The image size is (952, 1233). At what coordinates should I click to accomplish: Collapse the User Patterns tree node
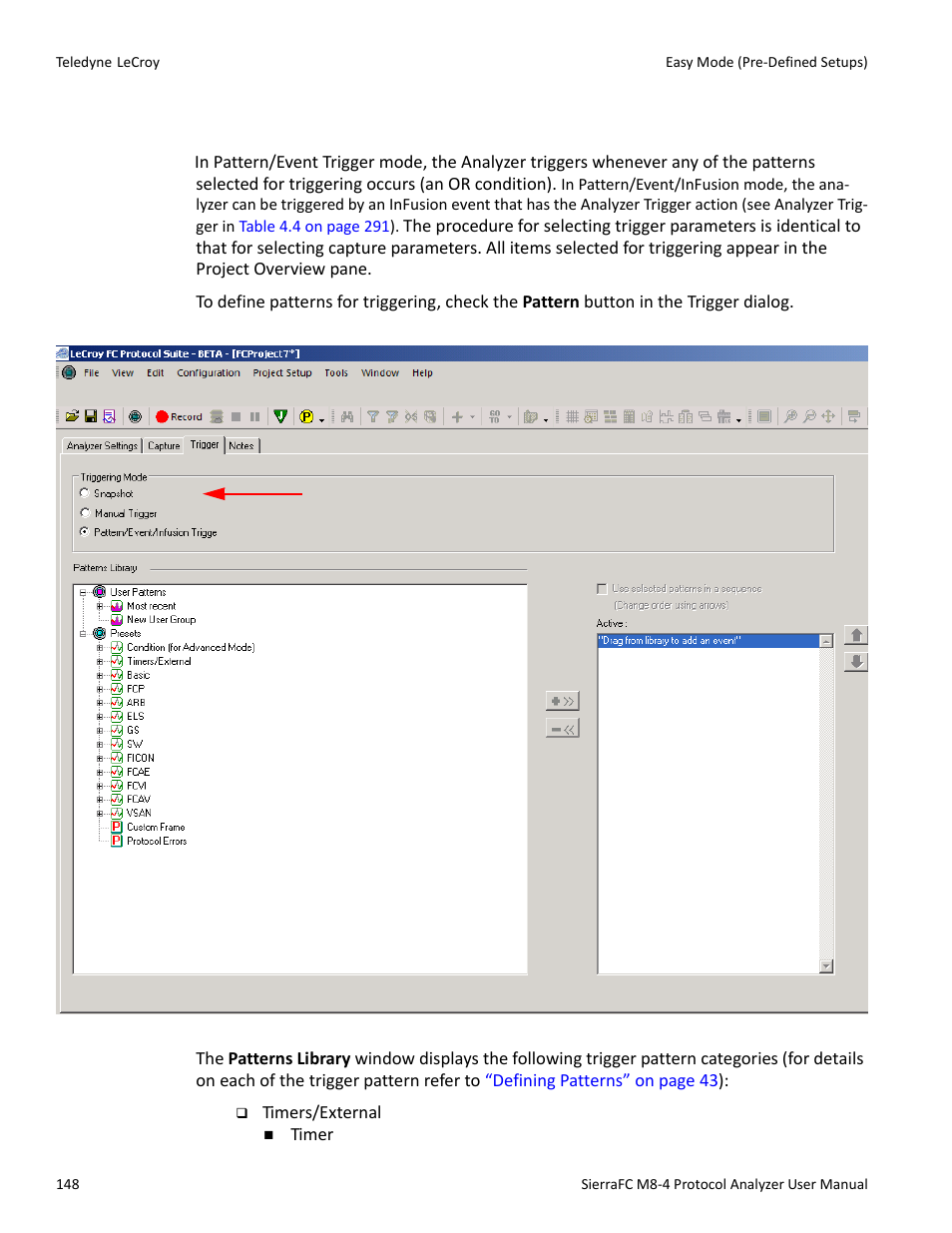pos(83,593)
